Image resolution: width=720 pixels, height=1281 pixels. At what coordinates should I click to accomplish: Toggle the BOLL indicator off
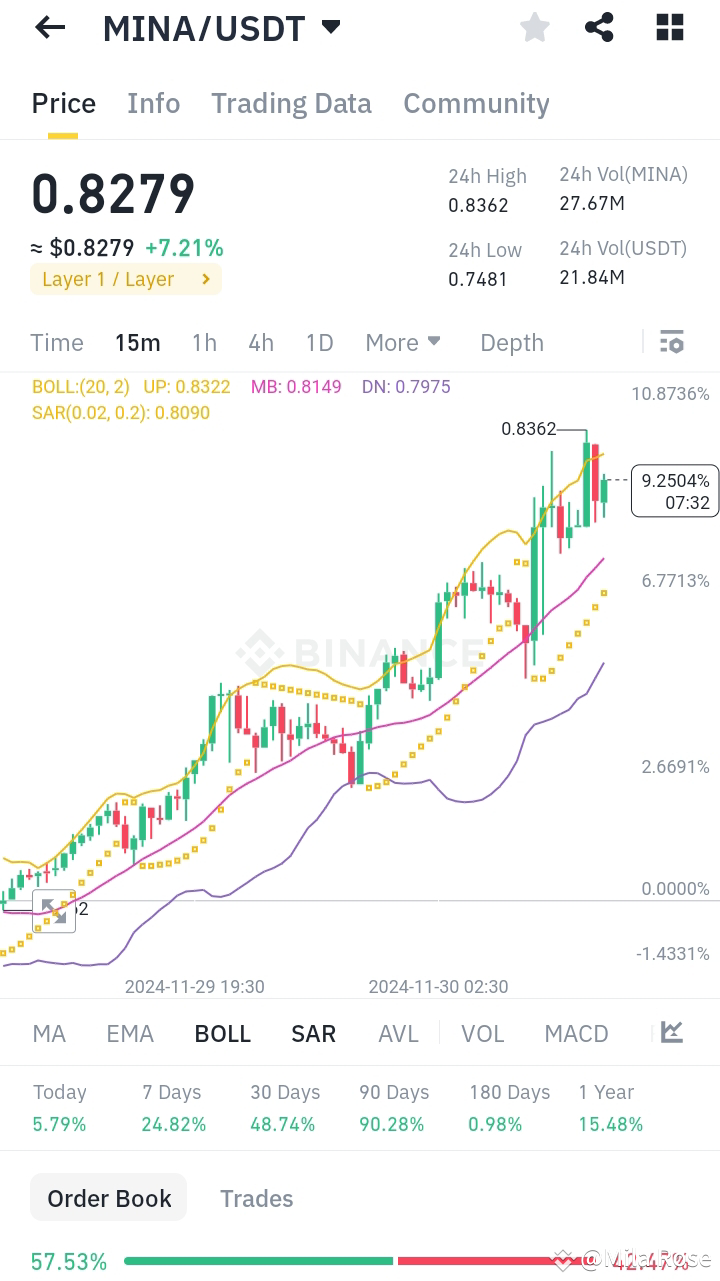coord(222,1033)
